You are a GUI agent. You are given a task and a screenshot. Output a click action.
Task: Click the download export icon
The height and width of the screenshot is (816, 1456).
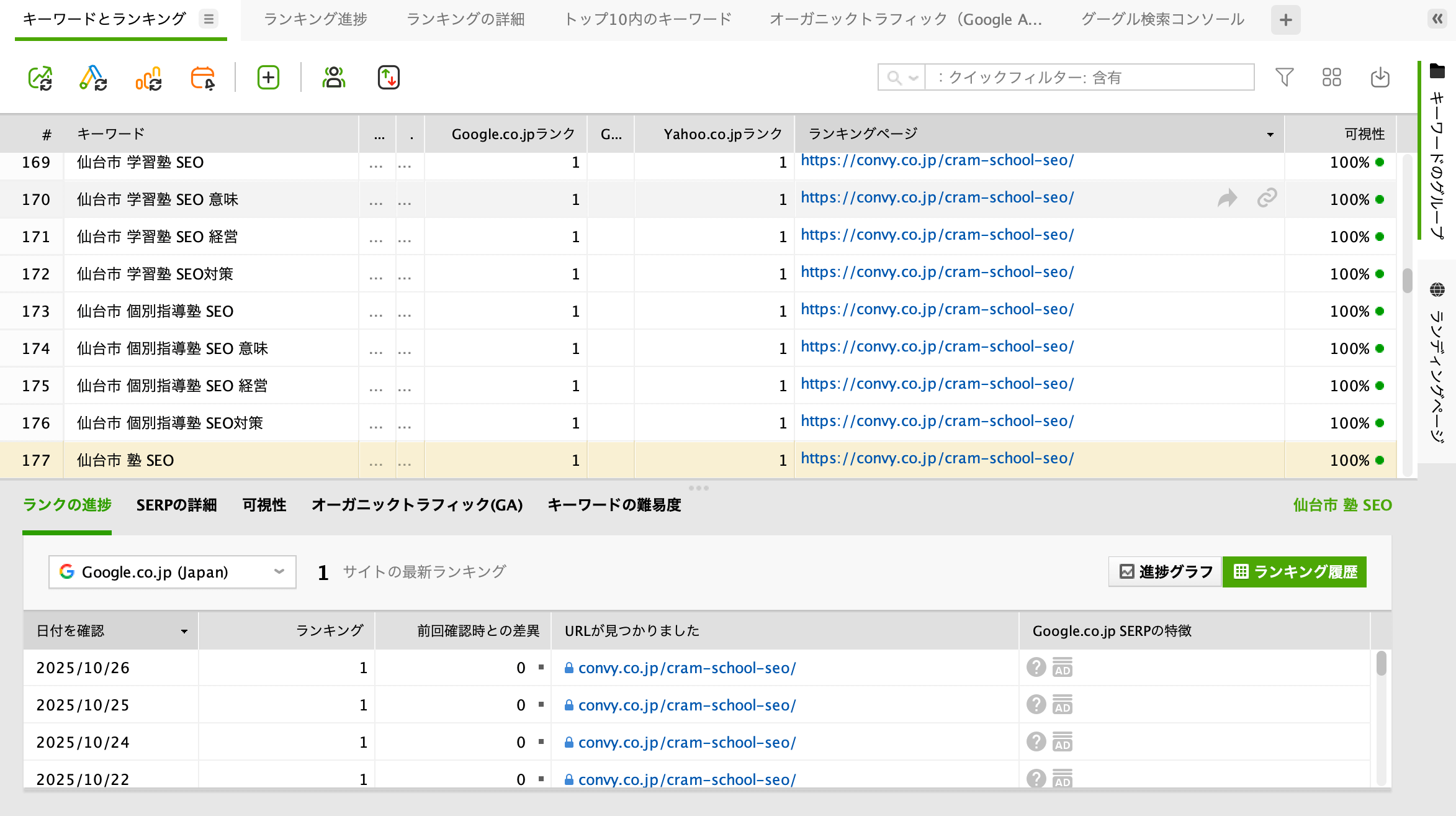click(1380, 78)
